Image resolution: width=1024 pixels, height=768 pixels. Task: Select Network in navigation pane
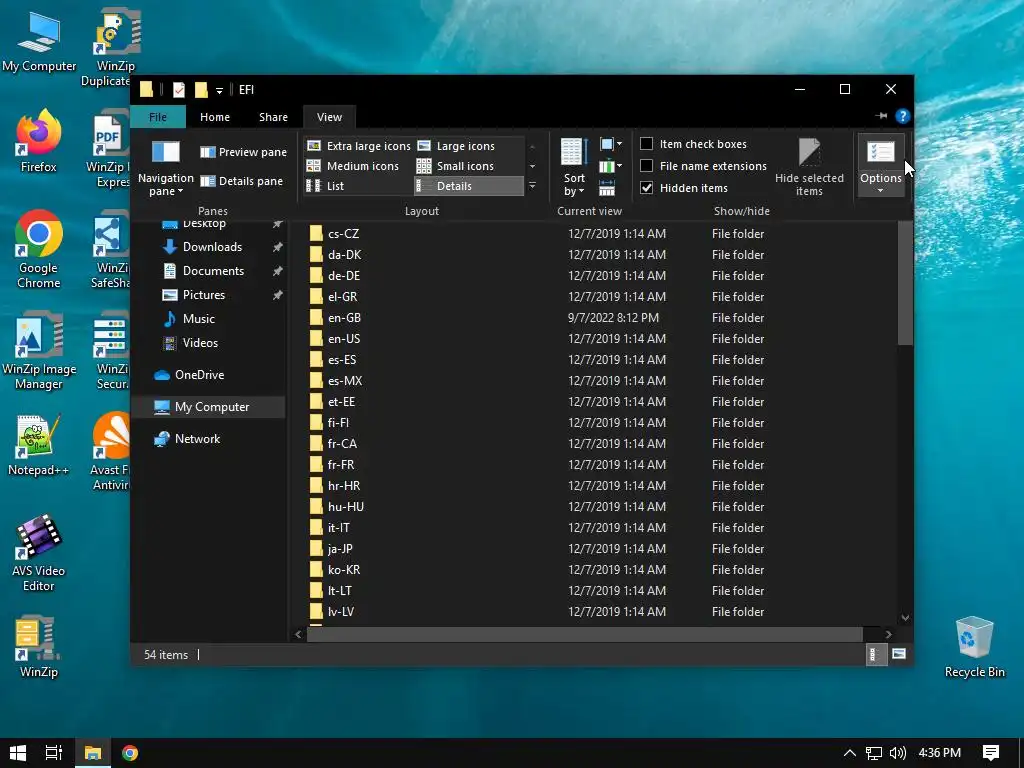197,439
